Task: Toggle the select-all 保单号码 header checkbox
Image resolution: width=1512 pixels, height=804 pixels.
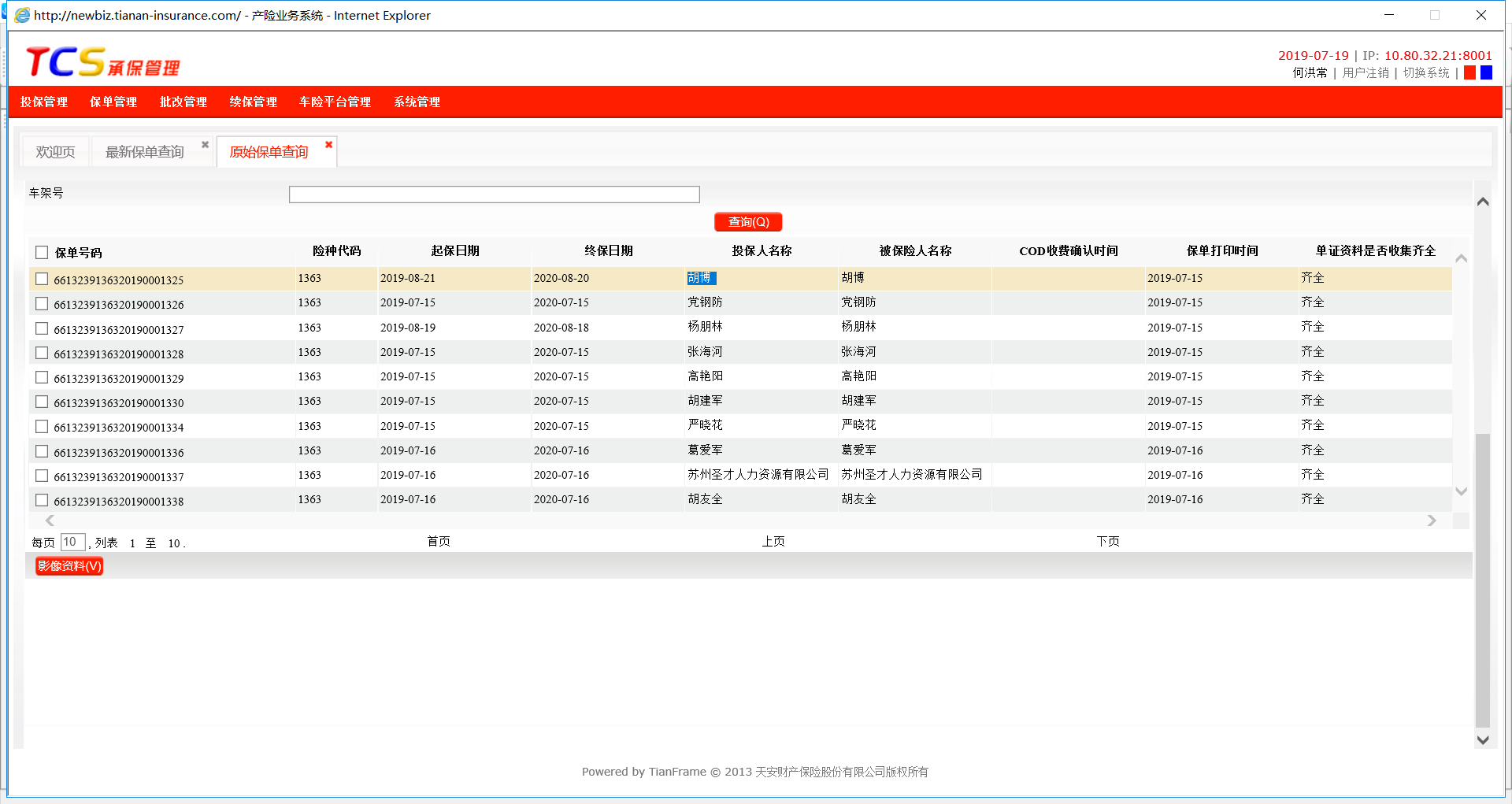Action: [42, 253]
